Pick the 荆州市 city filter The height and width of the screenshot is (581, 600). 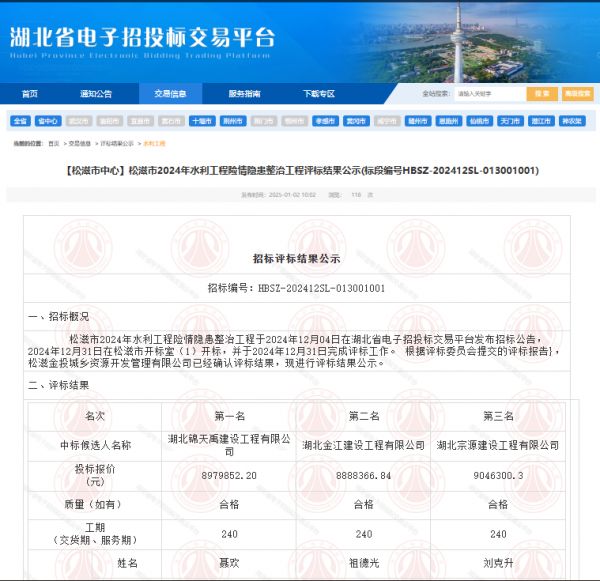(233, 120)
